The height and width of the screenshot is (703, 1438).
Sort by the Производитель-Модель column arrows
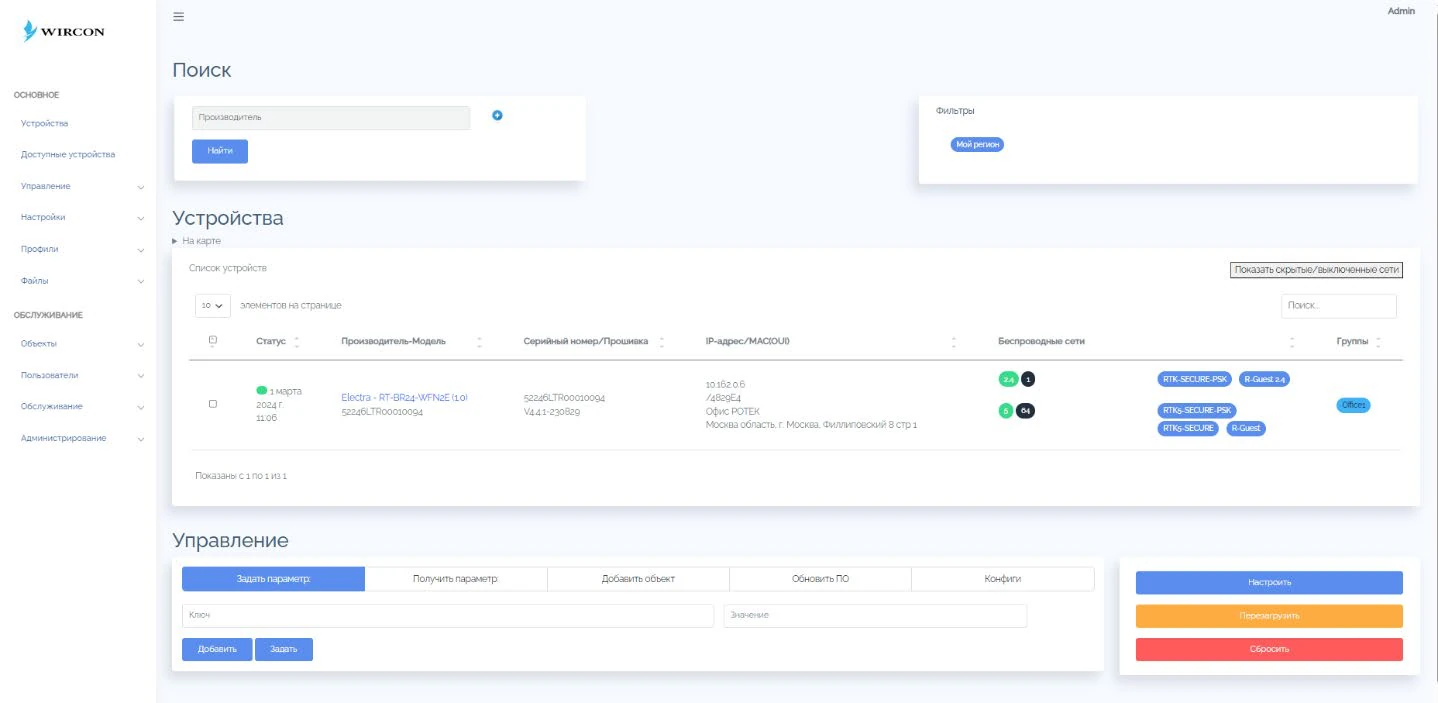[x=479, y=342]
